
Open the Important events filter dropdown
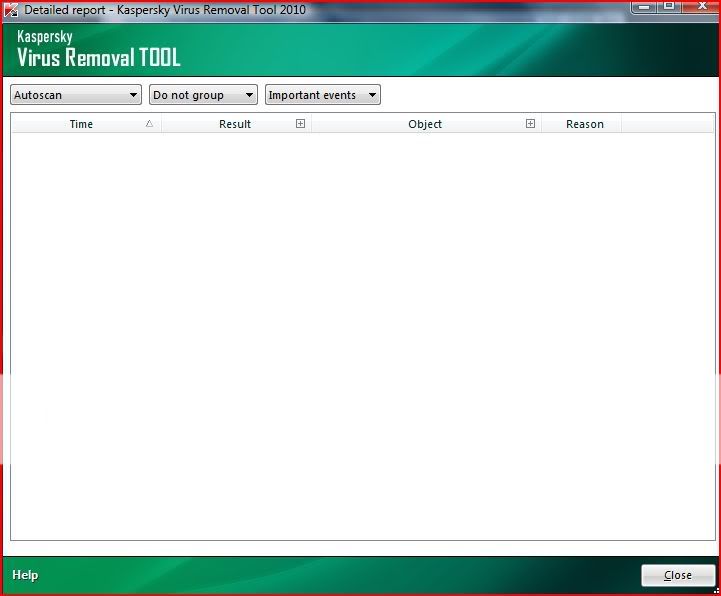point(323,95)
